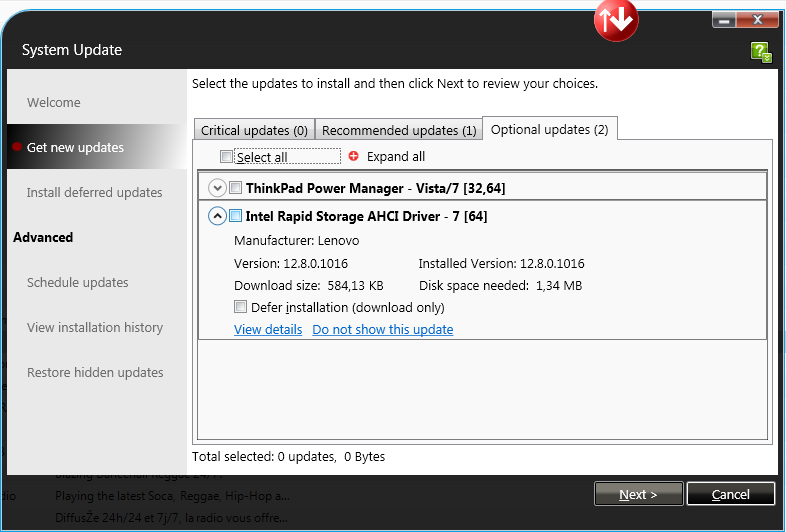
Task: Go to Install deferred updates
Action: [x=94, y=192]
